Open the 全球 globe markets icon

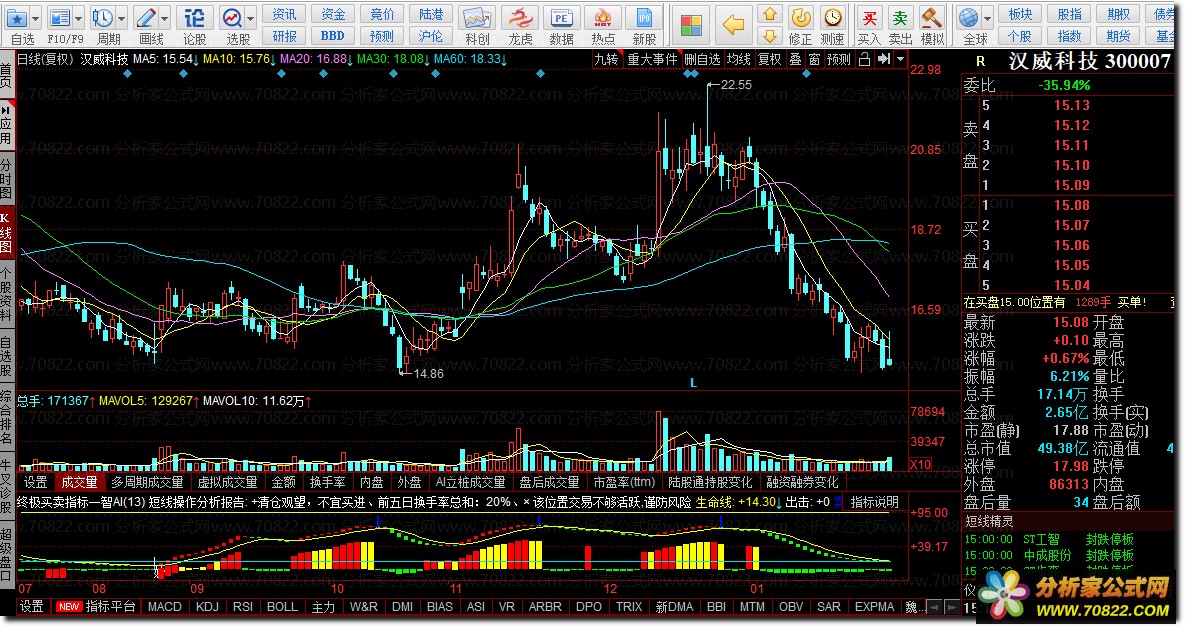coord(968,18)
